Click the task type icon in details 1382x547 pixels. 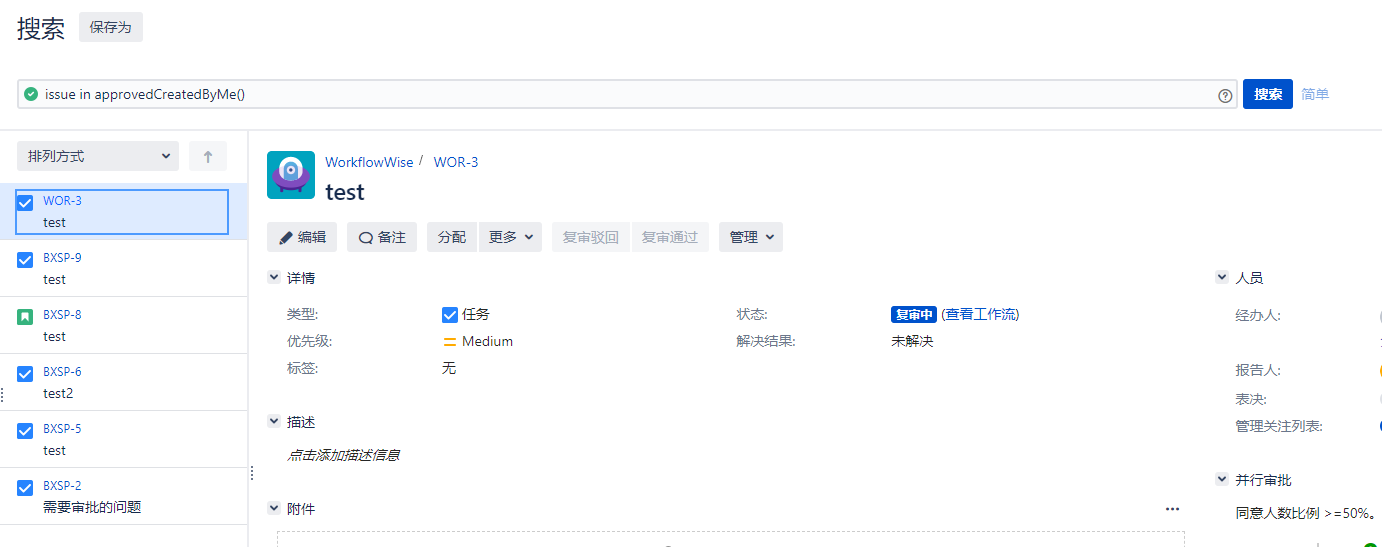click(450, 314)
